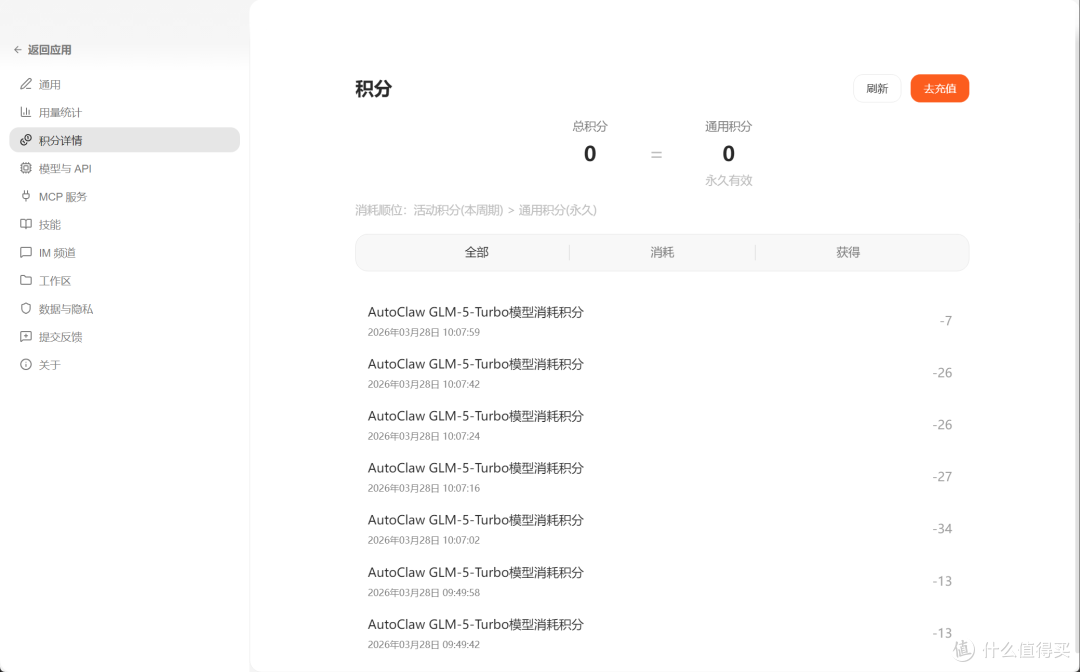Viewport: 1080px width, 672px height.
Task: Open the 提交反馈 page
Action: pos(125,337)
